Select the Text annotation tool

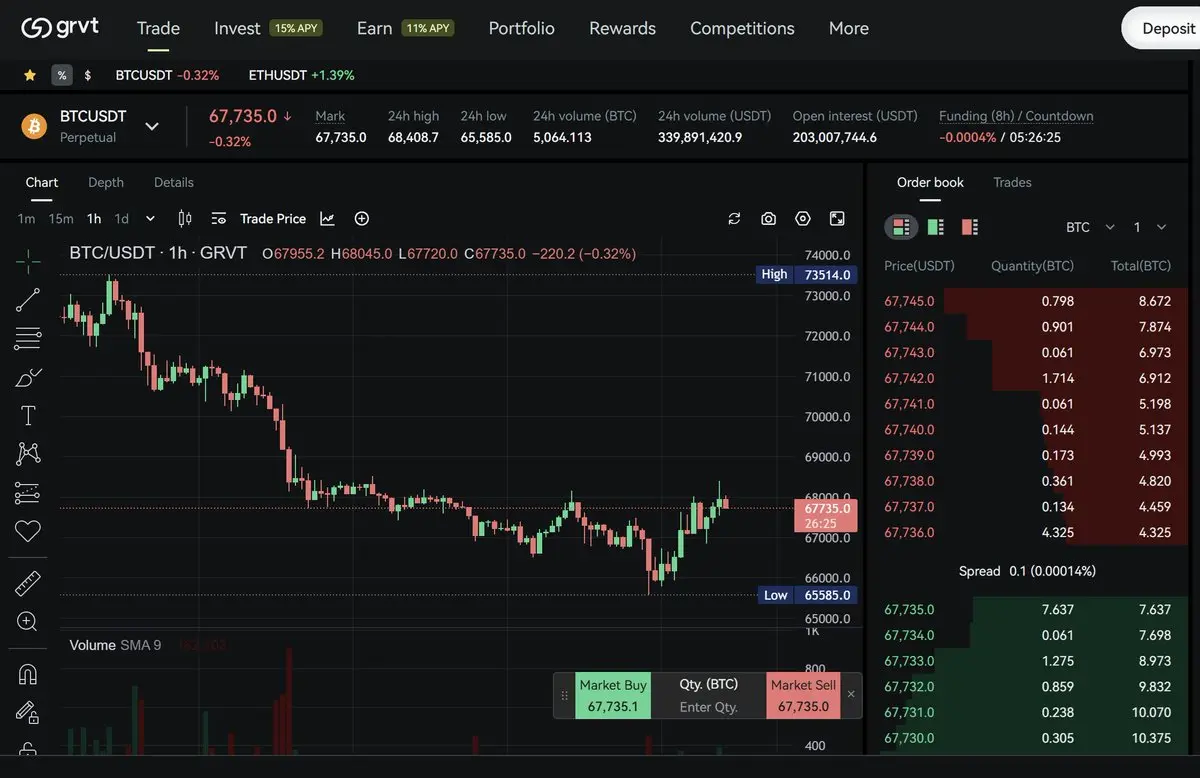[x=28, y=415]
